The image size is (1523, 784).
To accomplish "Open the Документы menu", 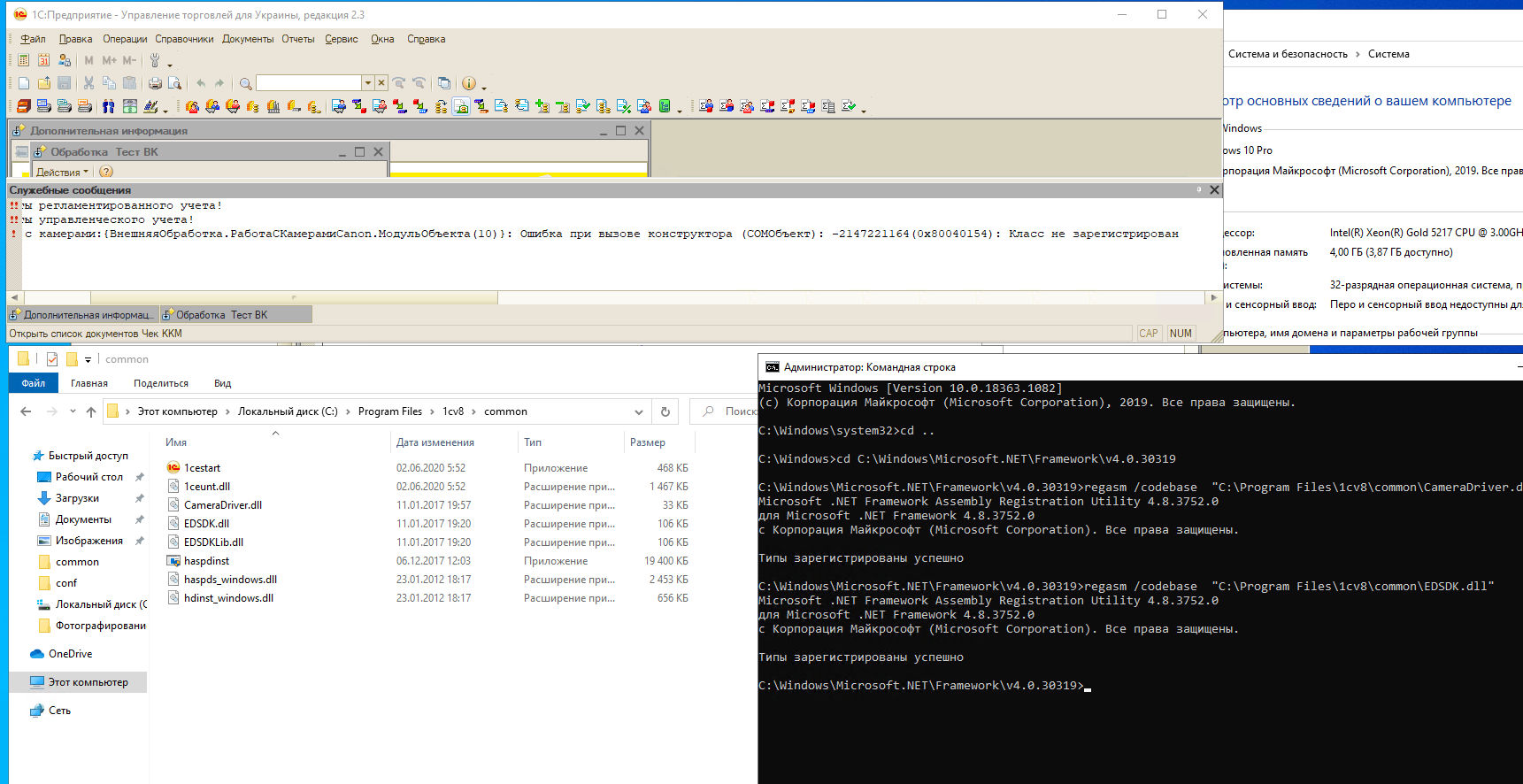I will [248, 39].
